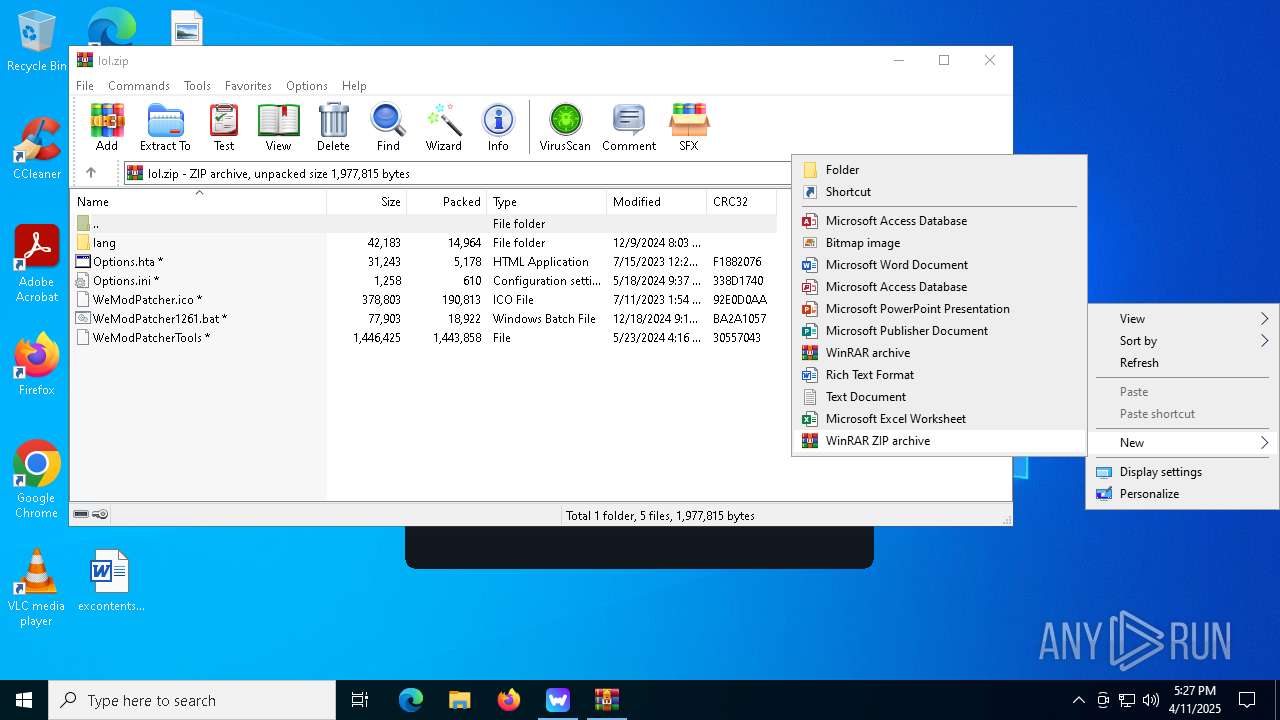
Task: Open Adobe Acrobat desktop shortcut
Action: coord(36,264)
